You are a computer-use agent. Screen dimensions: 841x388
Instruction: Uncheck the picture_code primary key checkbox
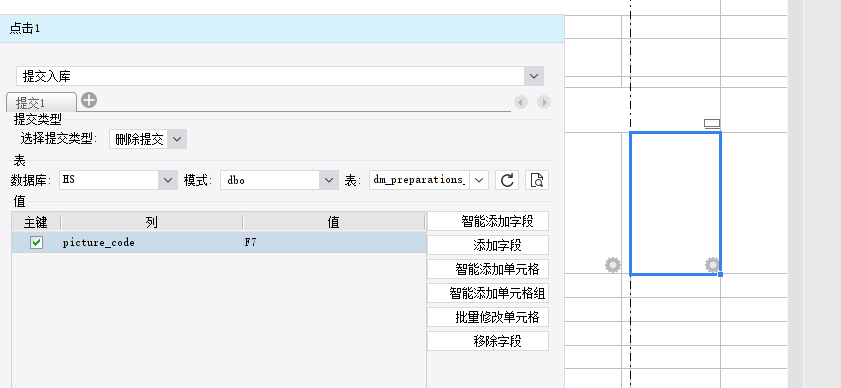coord(36,243)
